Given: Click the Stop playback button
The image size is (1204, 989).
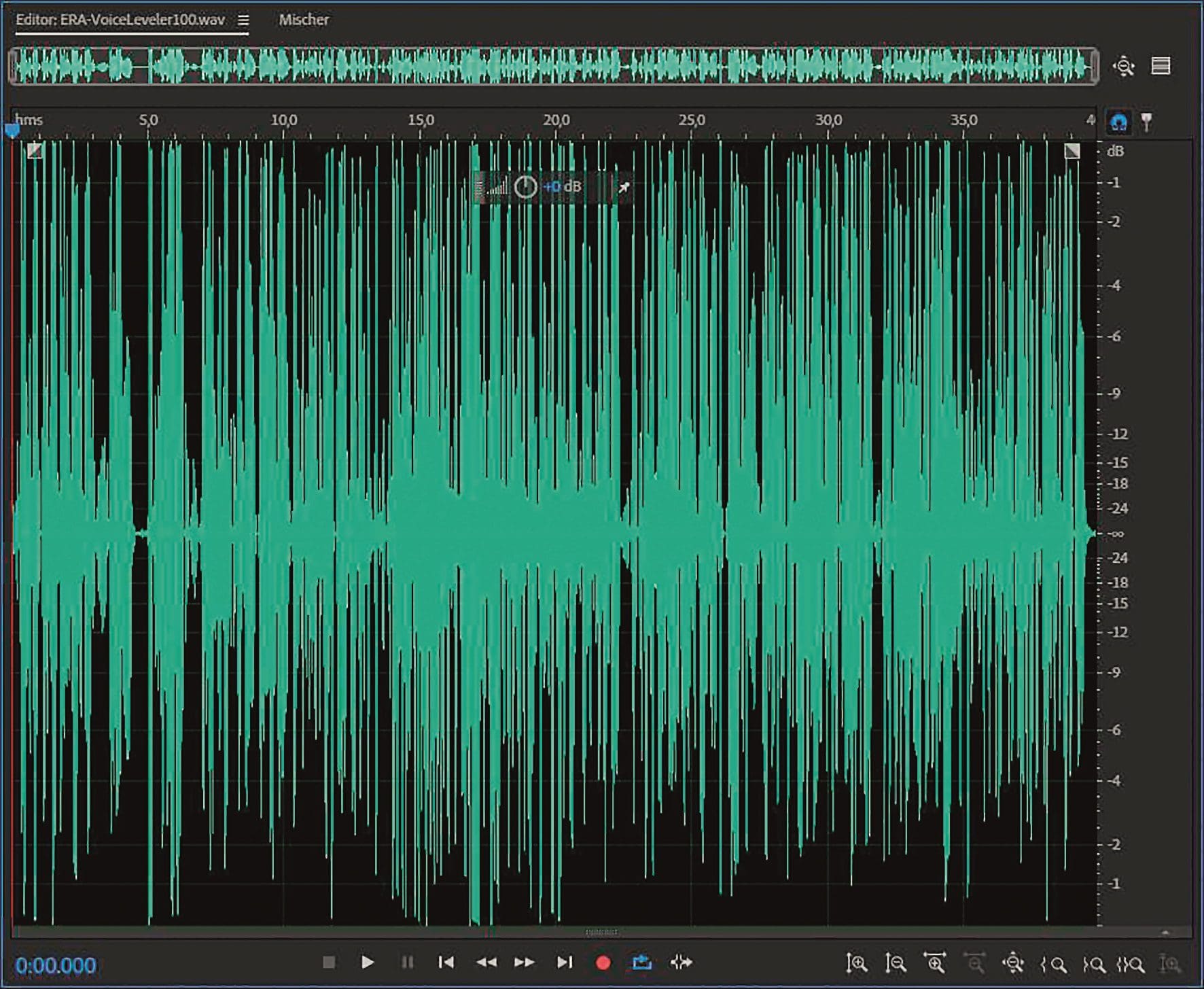Looking at the screenshot, I should [x=329, y=962].
